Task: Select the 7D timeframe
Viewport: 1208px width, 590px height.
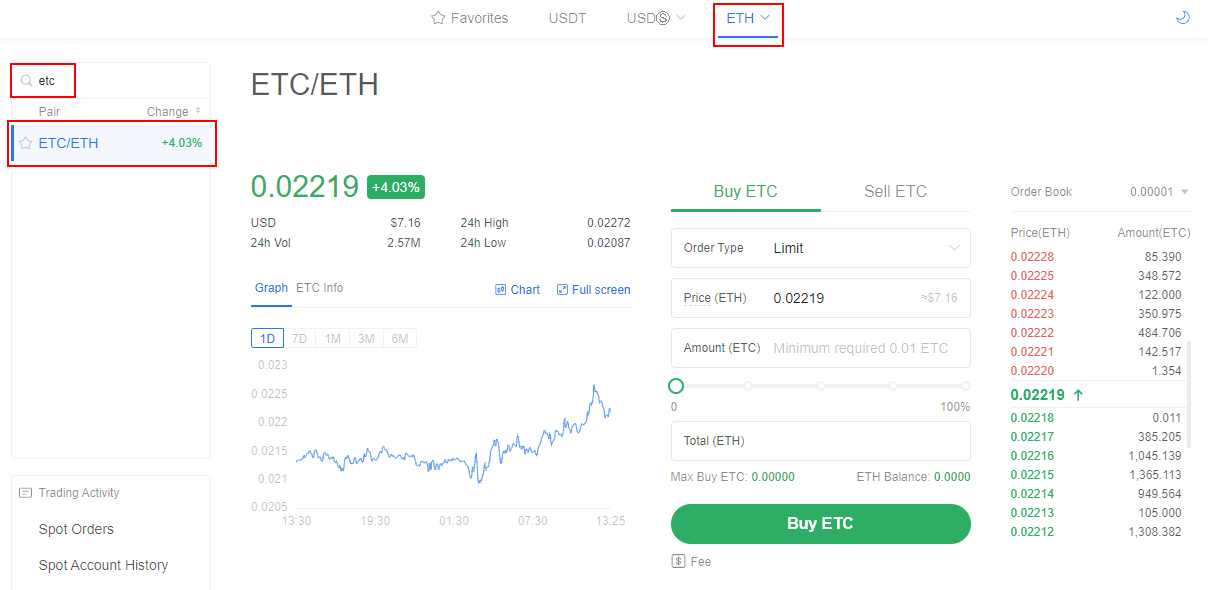Action: [x=299, y=338]
